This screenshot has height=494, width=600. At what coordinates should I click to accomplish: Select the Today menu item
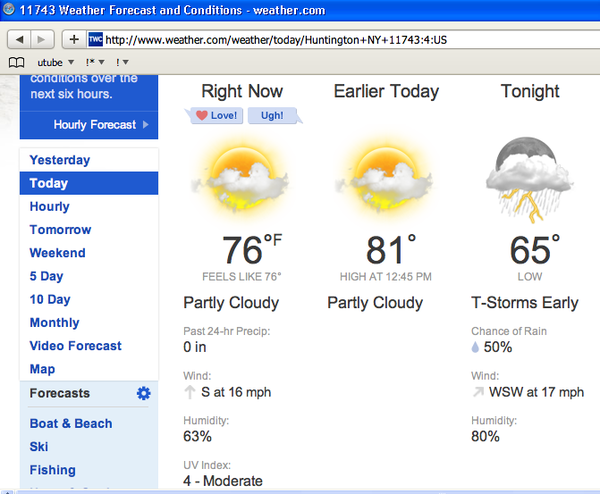[49, 183]
